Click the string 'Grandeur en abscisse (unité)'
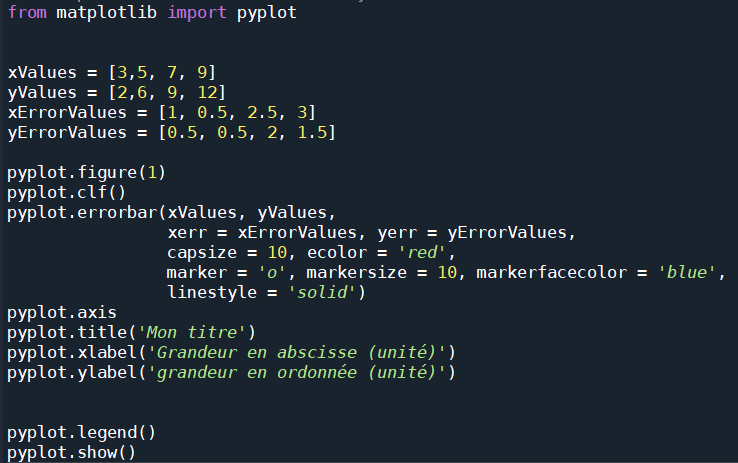Viewport: 738px width, 463px height. coord(296,353)
